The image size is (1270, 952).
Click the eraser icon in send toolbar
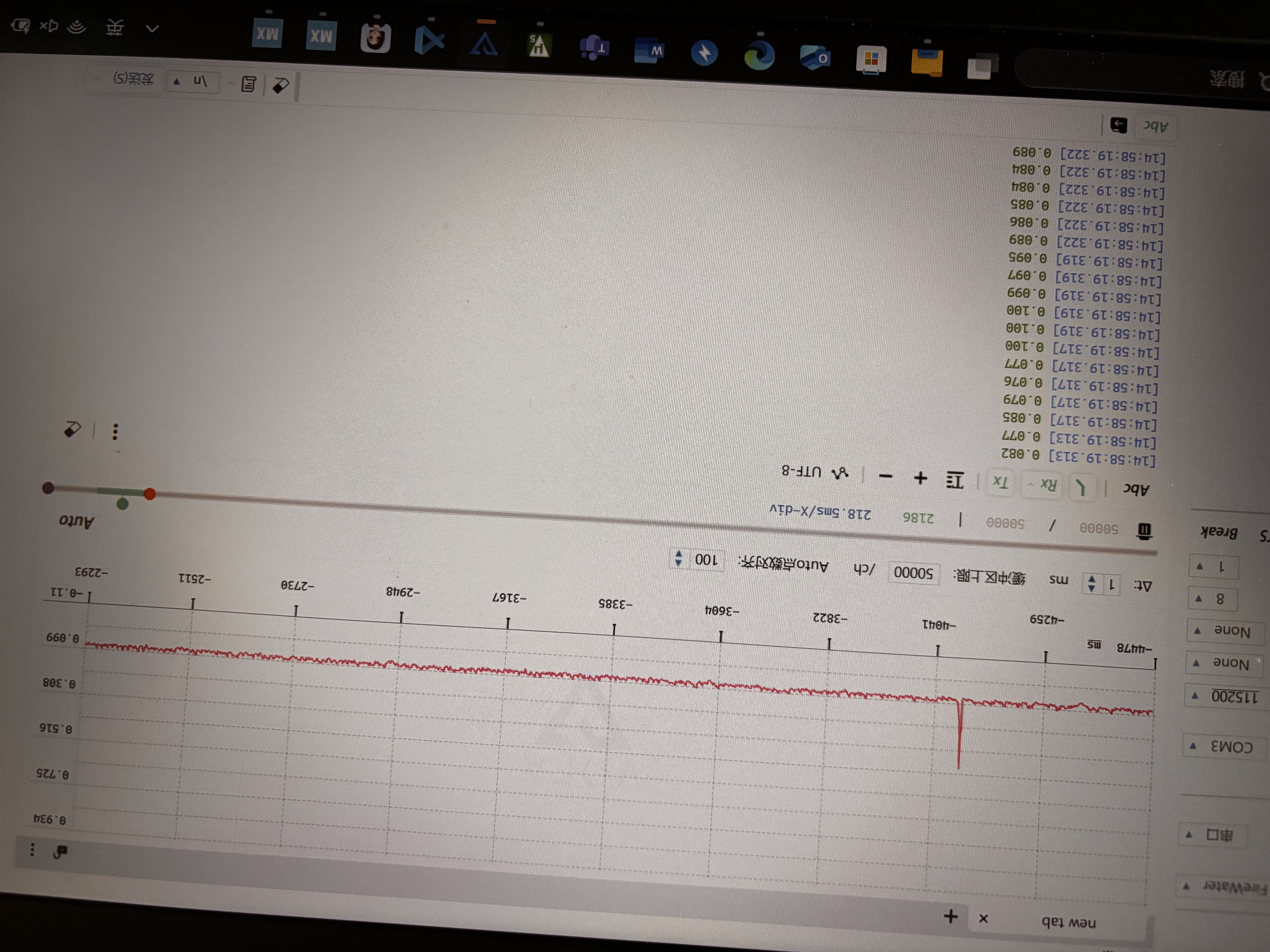[281, 86]
